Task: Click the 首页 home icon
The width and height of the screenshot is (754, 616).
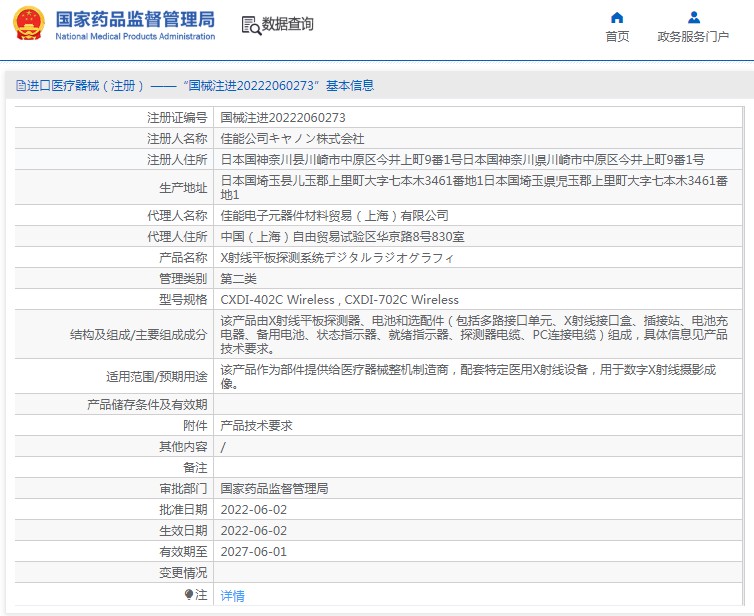Action: point(617,18)
